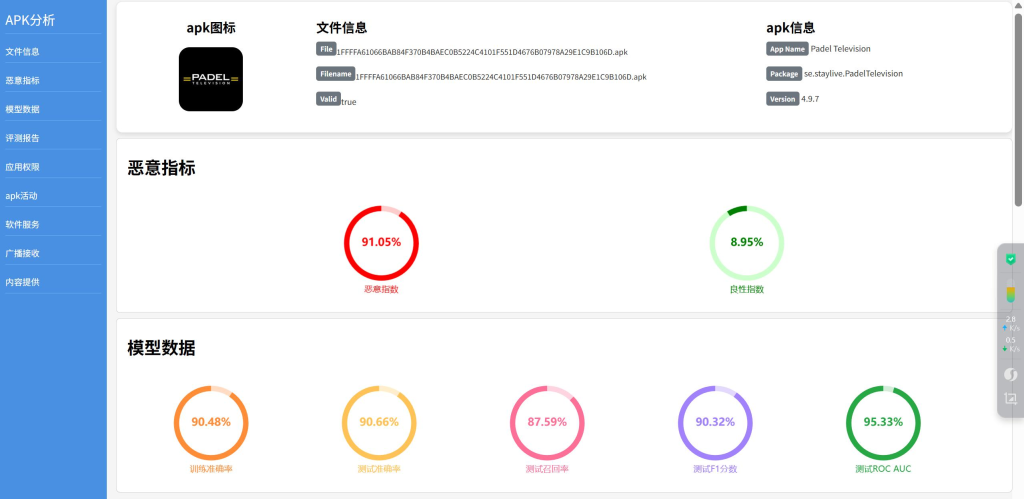The width and height of the screenshot is (1024, 499).
Task: Click the page vertical scrollbar
Action: [1018, 100]
